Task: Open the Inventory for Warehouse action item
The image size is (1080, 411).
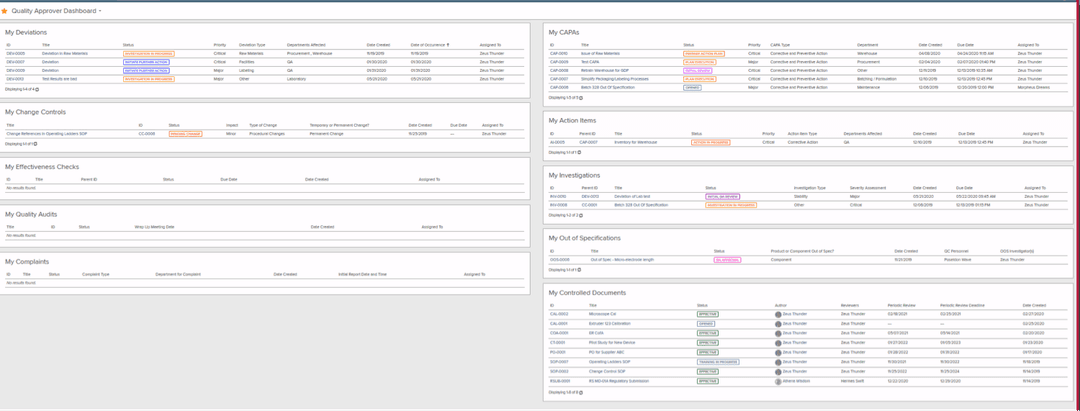Action: pyautogui.click(x=636, y=143)
